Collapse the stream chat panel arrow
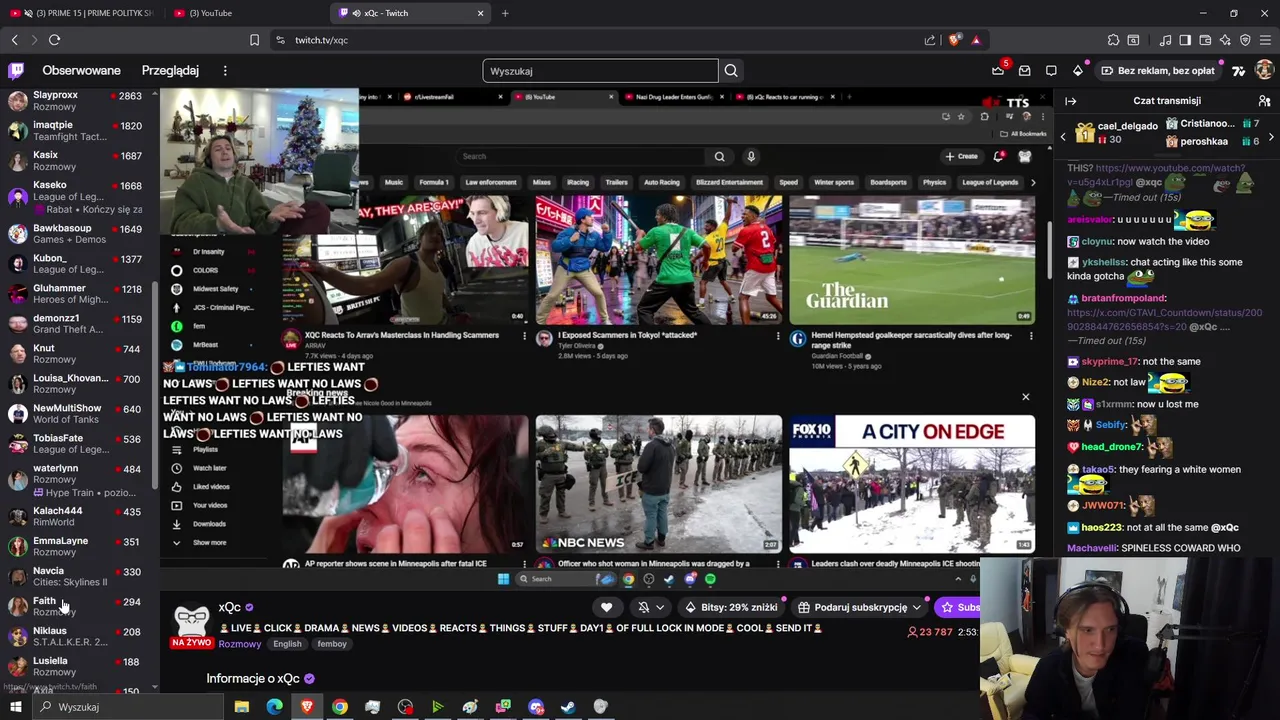 point(1070,101)
